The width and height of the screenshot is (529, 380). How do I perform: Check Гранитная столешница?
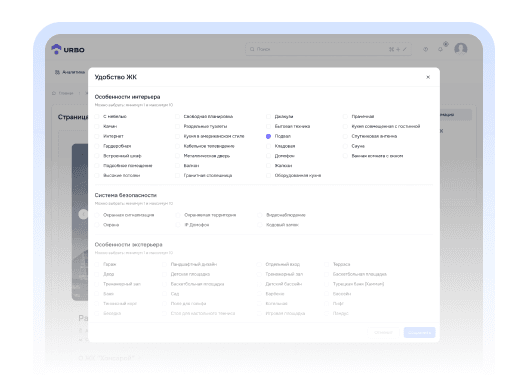(x=177, y=175)
